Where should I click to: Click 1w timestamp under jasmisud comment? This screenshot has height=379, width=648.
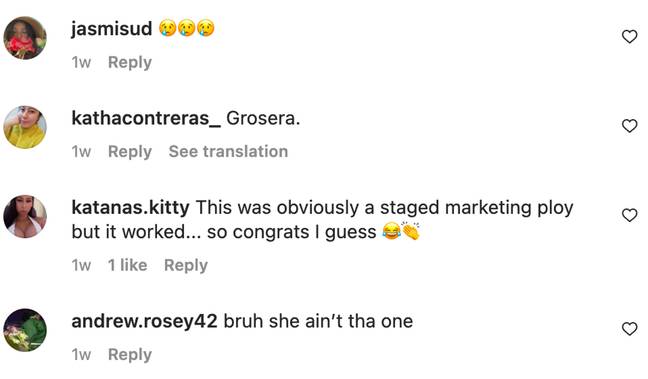[x=81, y=62]
